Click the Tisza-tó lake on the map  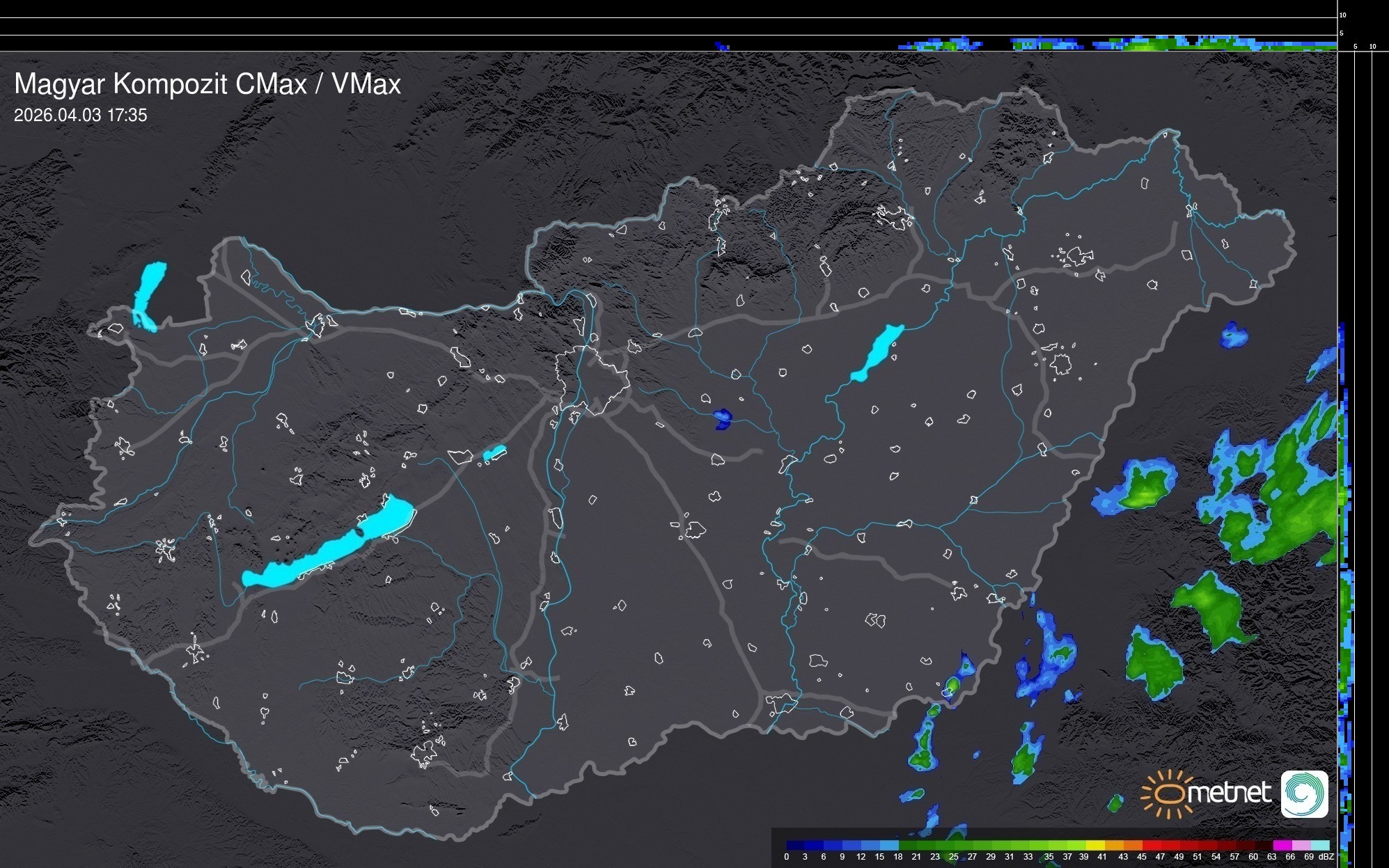point(877,353)
